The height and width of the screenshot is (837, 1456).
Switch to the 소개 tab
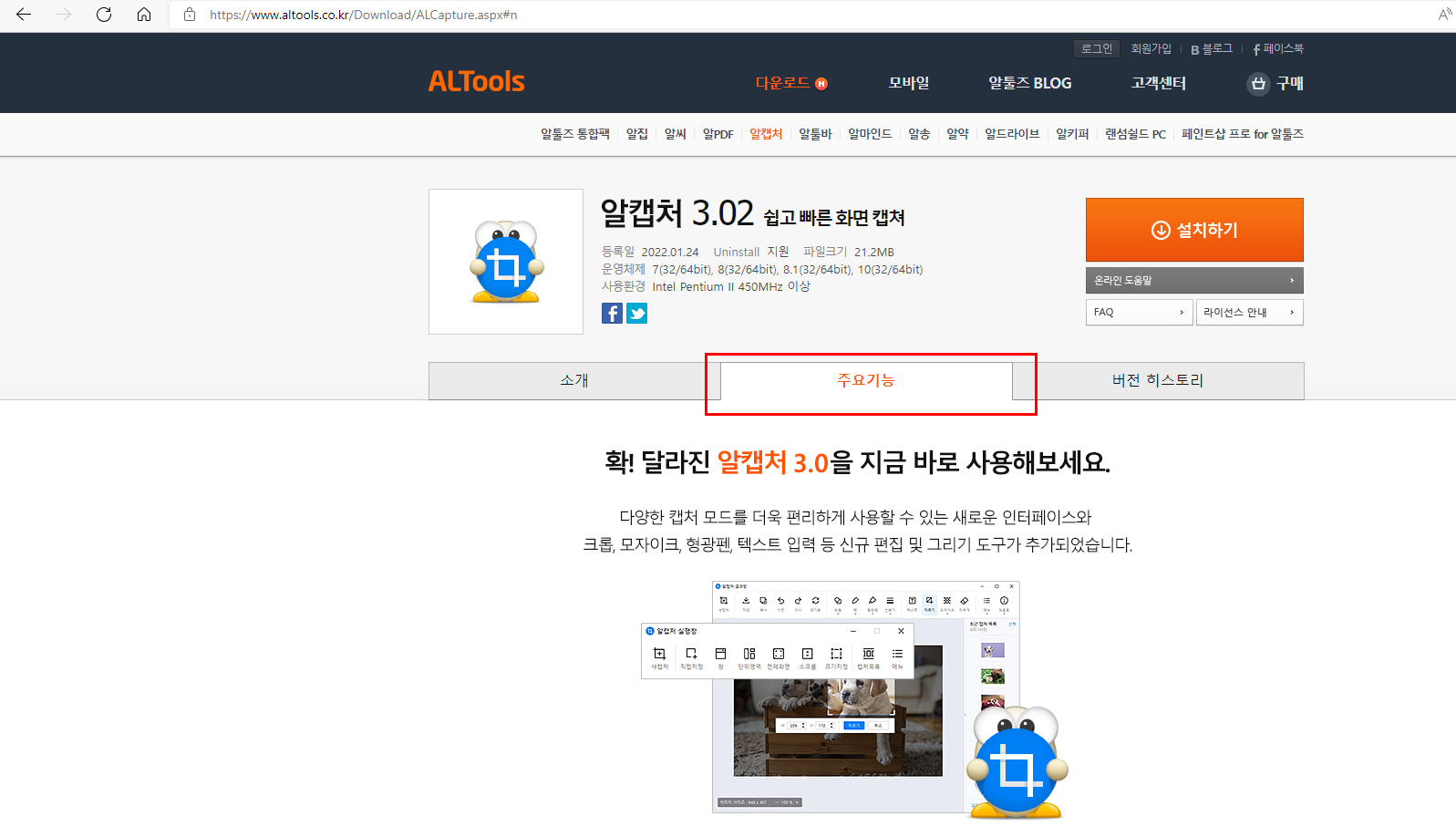(574, 380)
